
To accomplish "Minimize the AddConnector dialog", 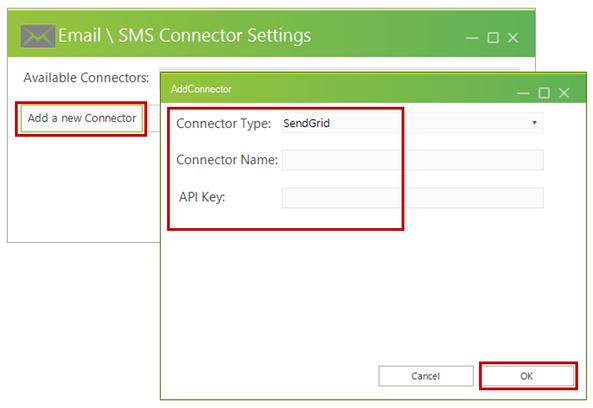I will point(523,93).
